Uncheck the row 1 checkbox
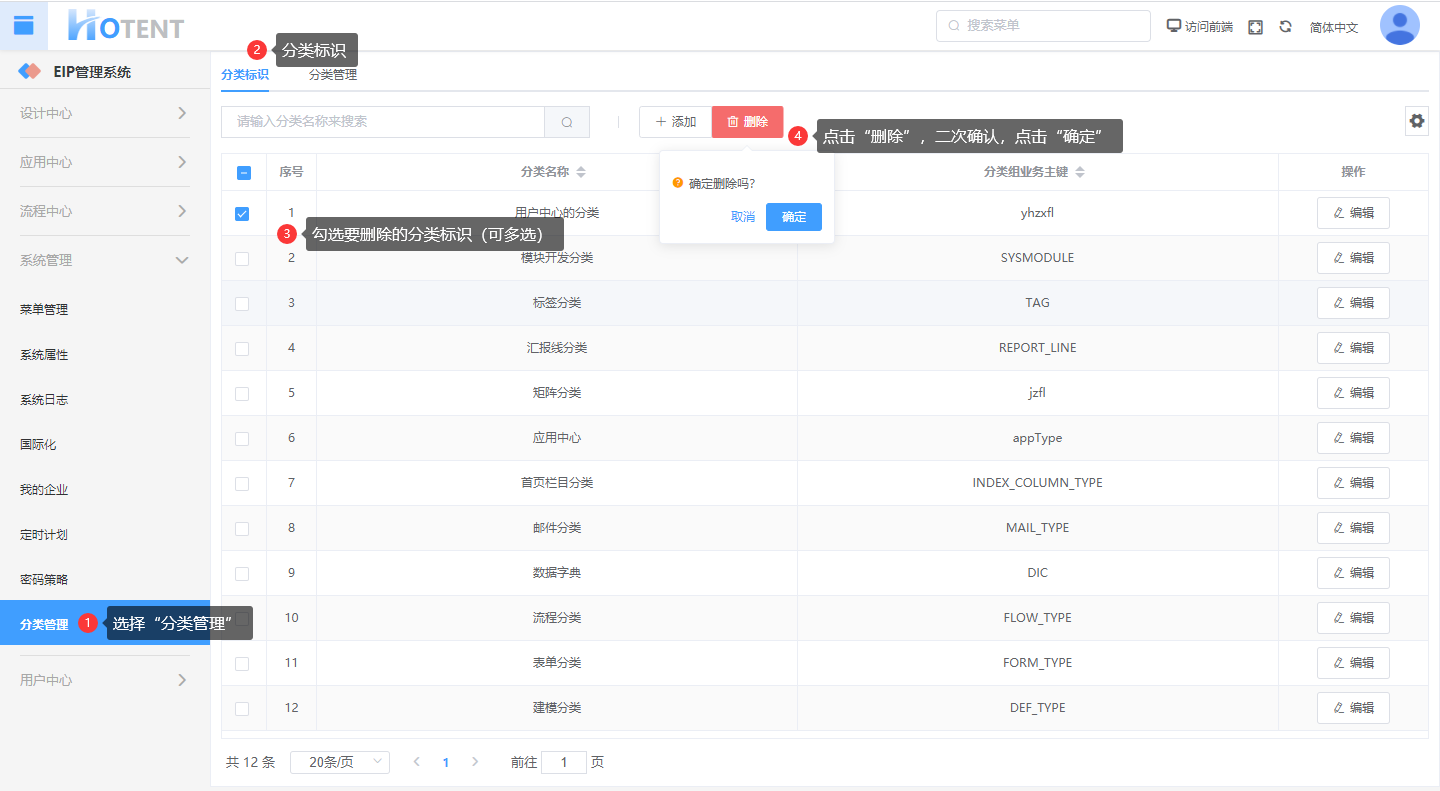The width and height of the screenshot is (1440, 791). (x=242, y=214)
